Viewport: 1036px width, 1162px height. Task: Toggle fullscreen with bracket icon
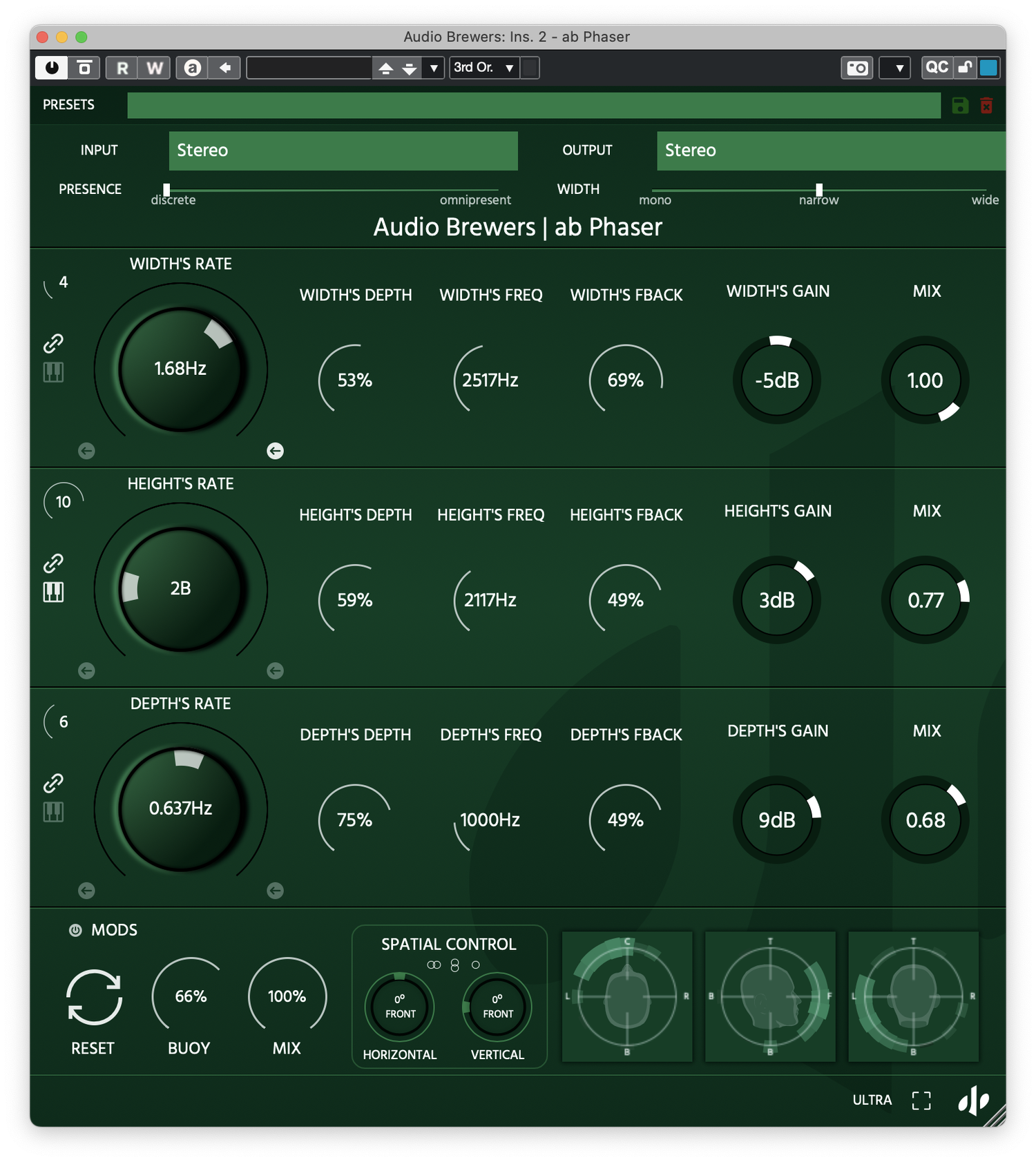click(x=921, y=1101)
